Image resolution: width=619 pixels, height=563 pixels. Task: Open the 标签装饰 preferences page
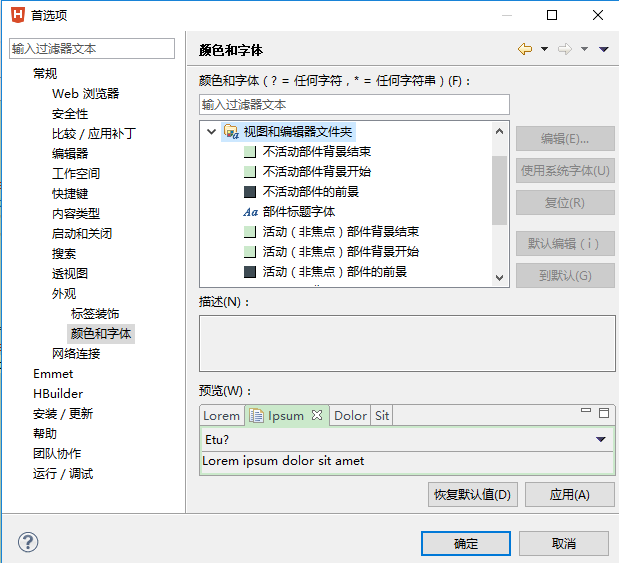tap(95, 313)
